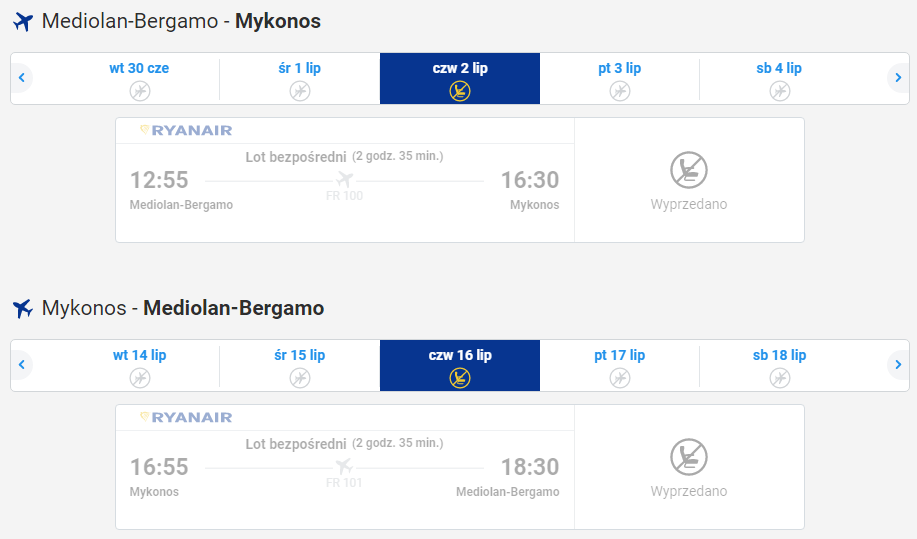Image resolution: width=917 pixels, height=539 pixels.
Task: Click the no-flight icon under śr 1 lip
Action: coord(300,91)
